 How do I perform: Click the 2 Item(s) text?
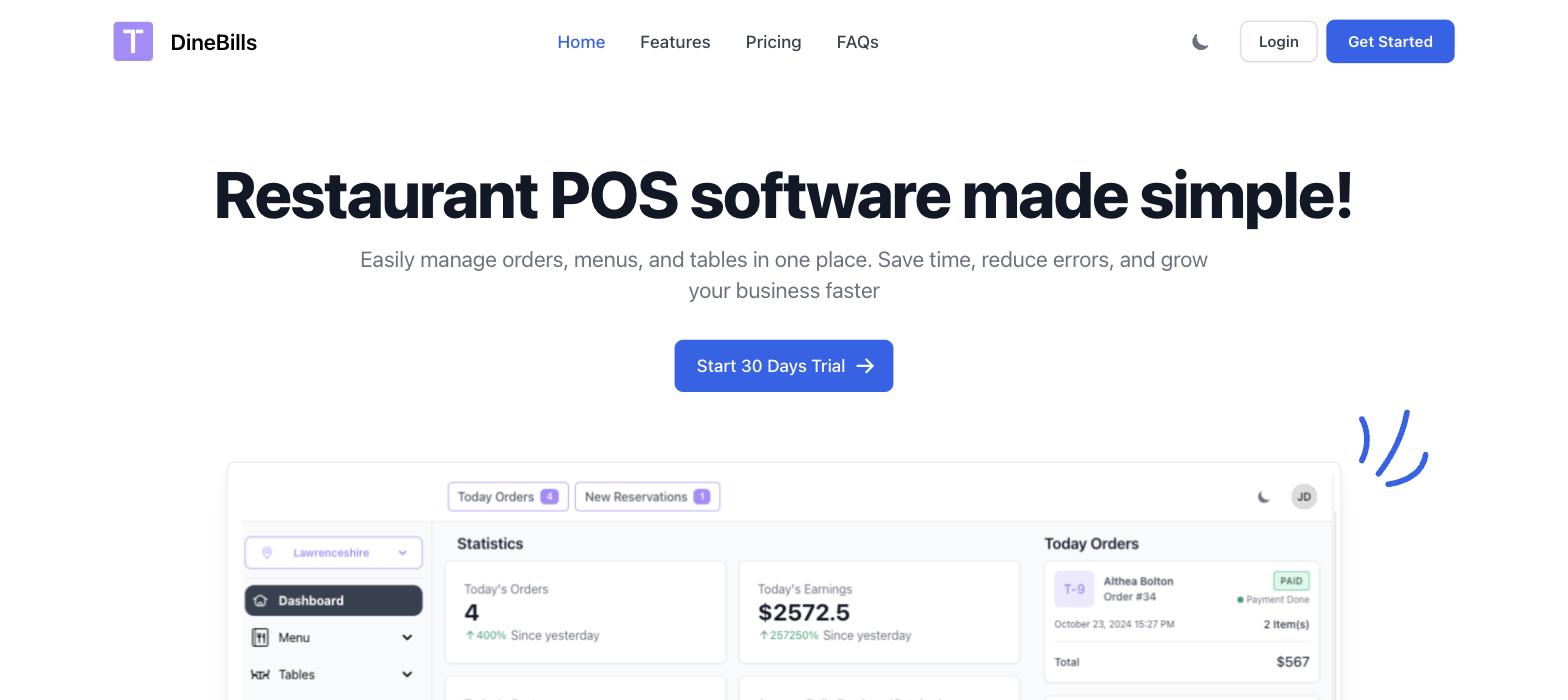pos(1286,624)
